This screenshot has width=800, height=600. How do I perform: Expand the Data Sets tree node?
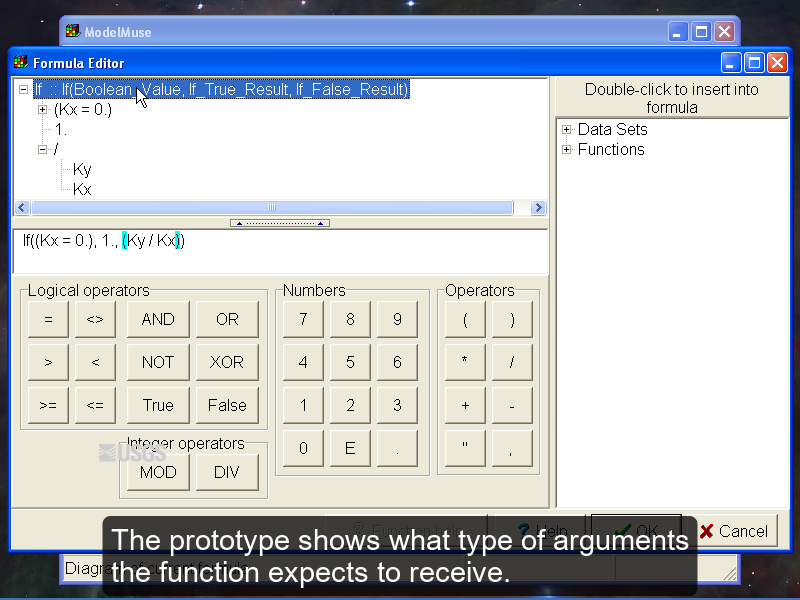pyautogui.click(x=567, y=130)
